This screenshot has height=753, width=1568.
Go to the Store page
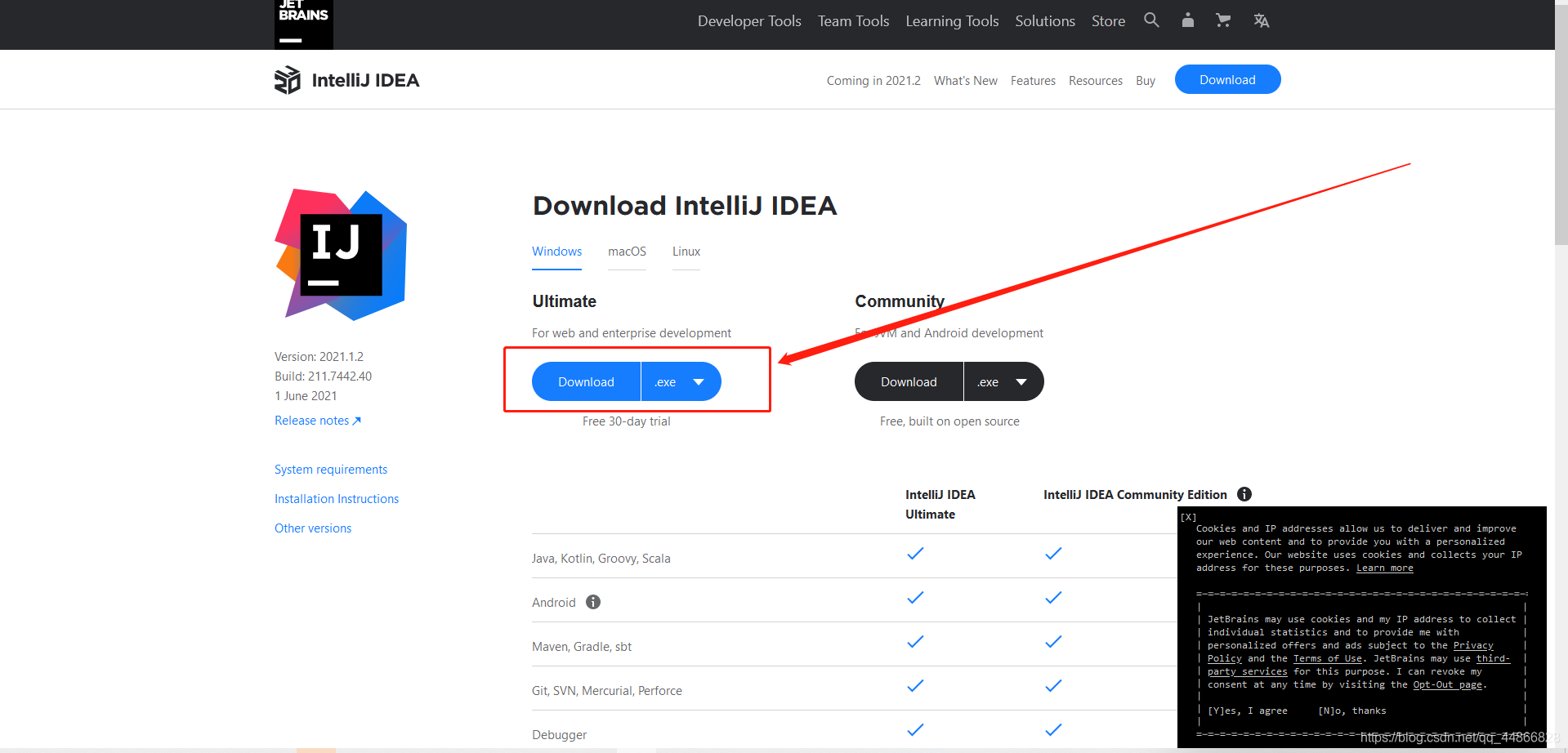click(x=1108, y=21)
